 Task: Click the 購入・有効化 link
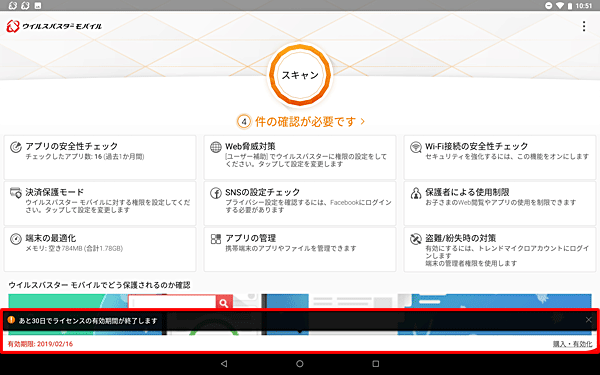tap(572, 344)
